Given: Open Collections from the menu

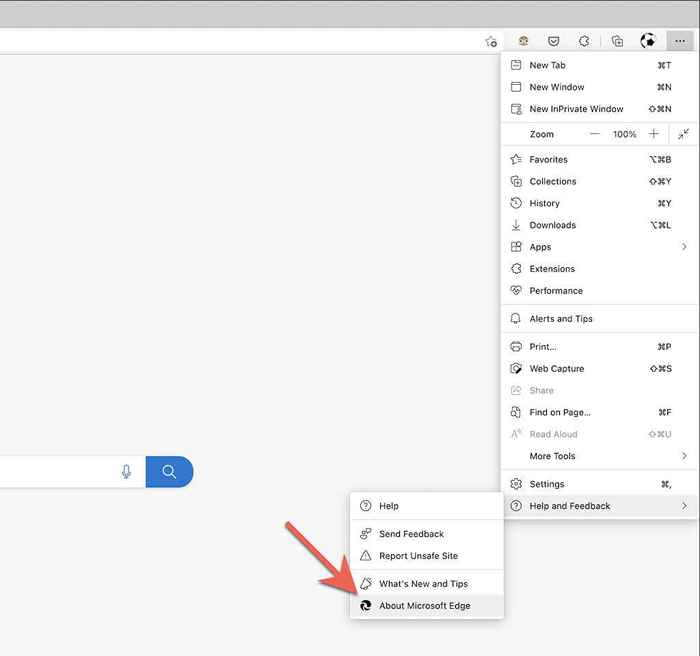Looking at the screenshot, I should (x=599, y=181).
